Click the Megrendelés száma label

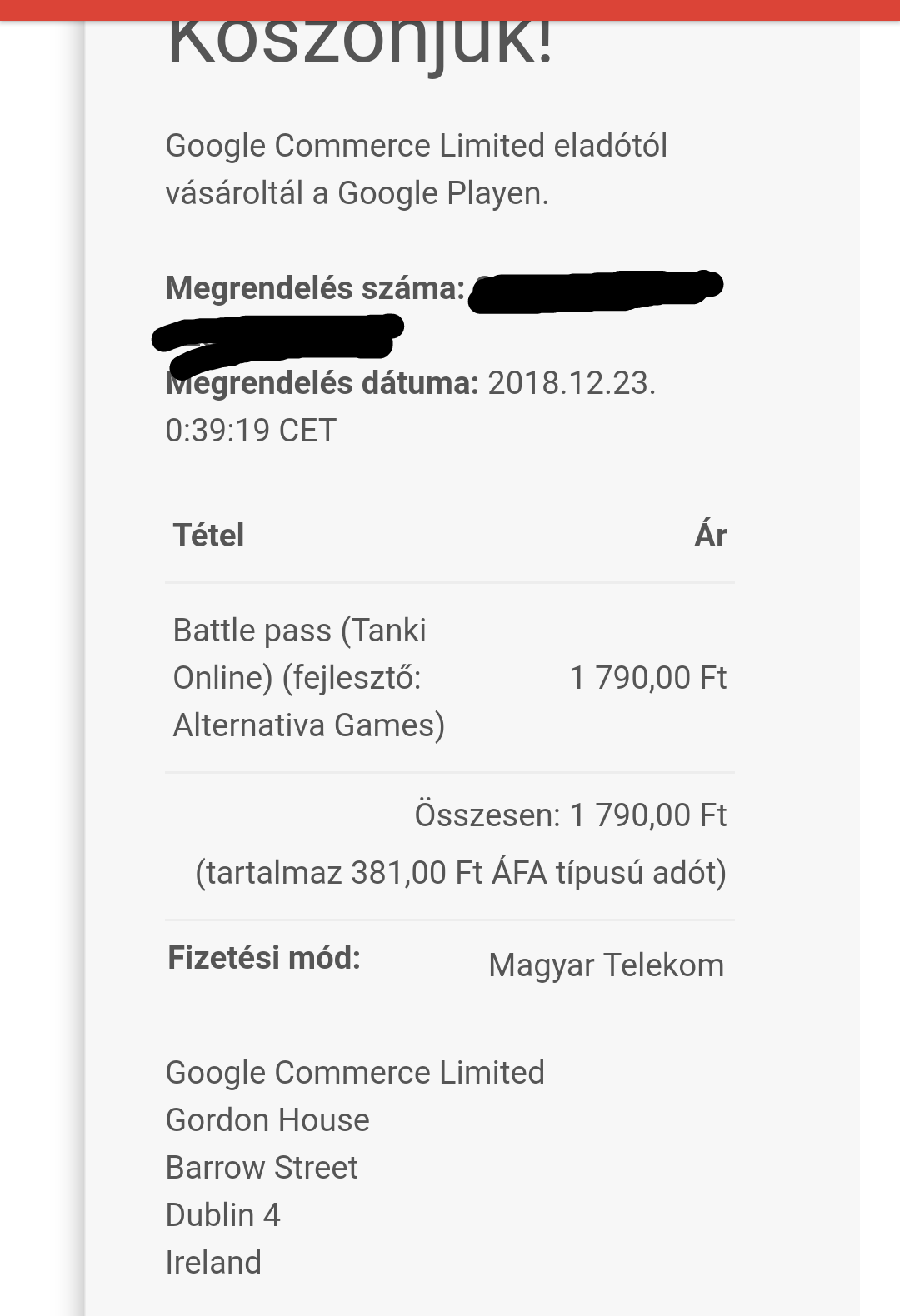click(x=315, y=288)
